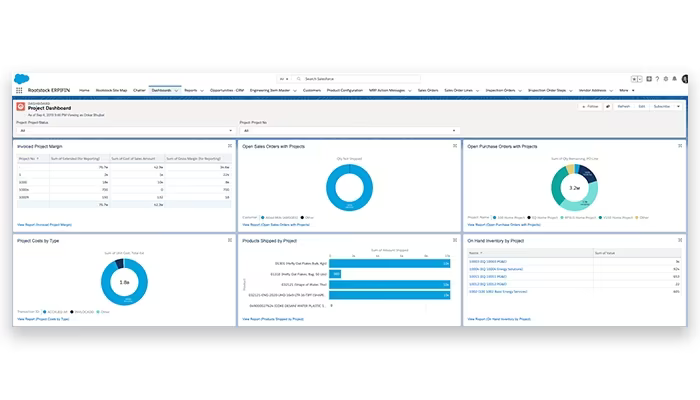Expand the Dashboards tab chevron
This screenshot has width=700, height=400.
tap(176, 91)
